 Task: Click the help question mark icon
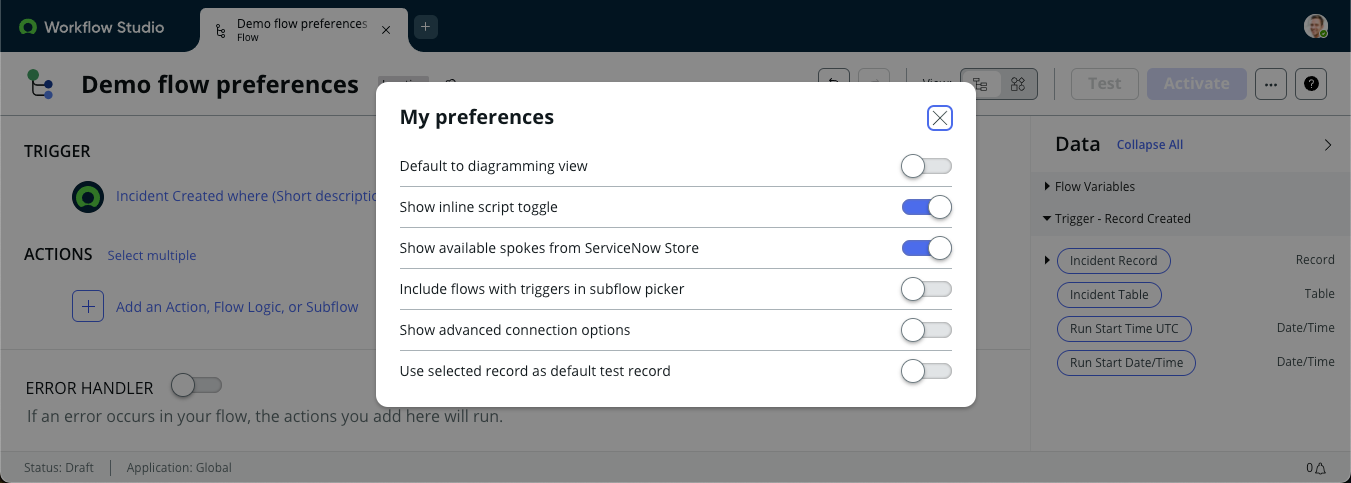(x=1310, y=84)
